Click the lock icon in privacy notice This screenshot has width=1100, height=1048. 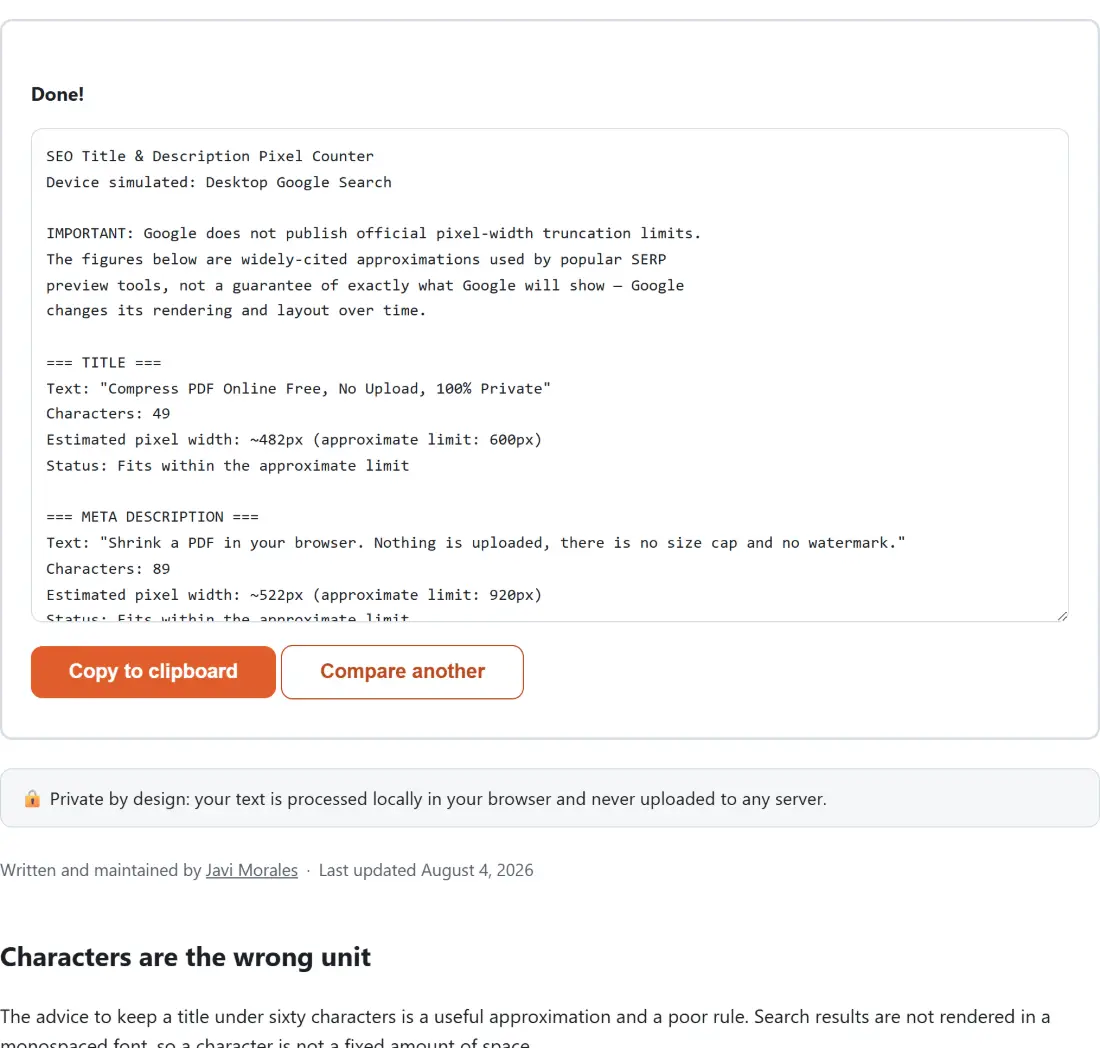pyautogui.click(x=32, y=799)
